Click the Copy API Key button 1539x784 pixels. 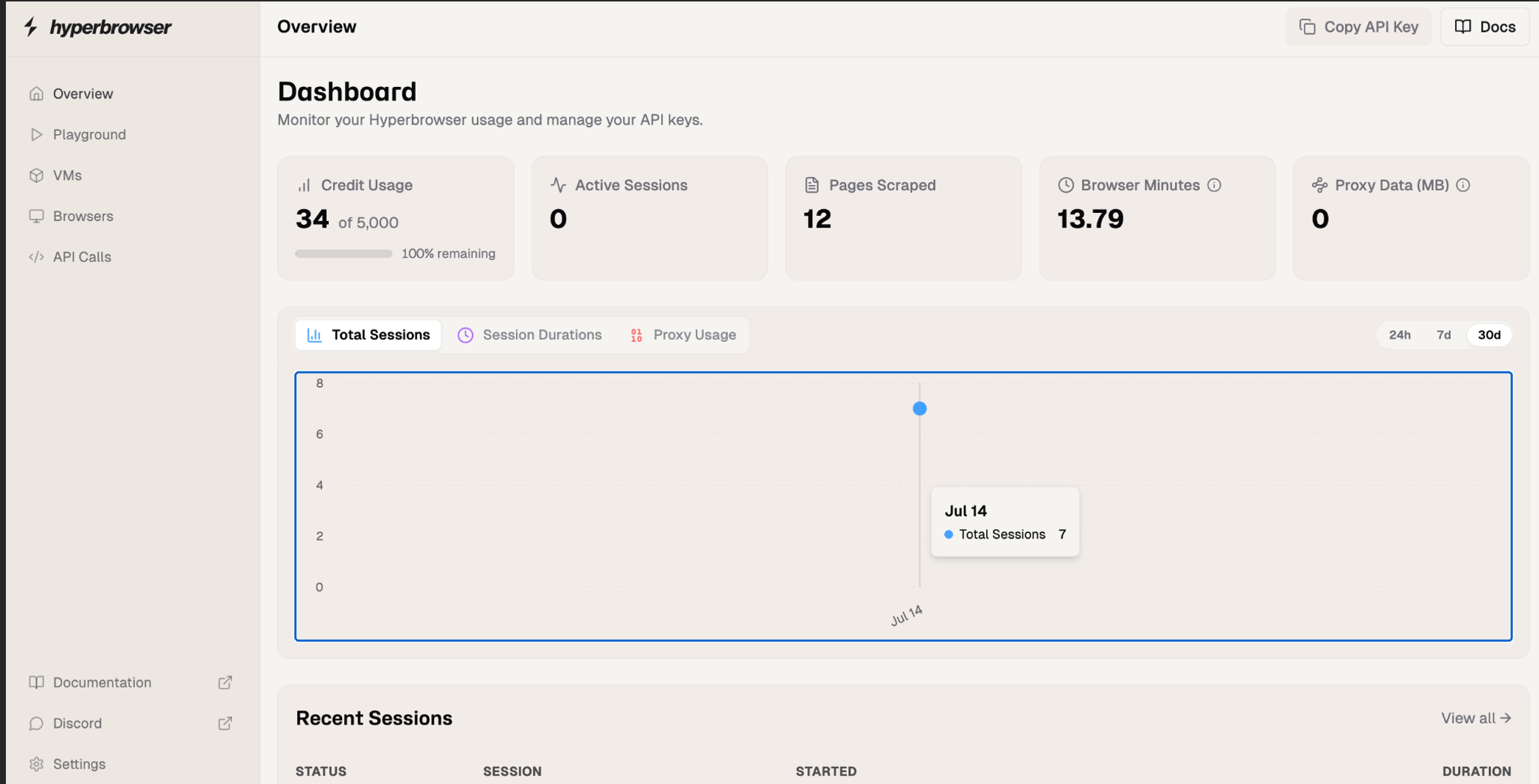1358,27
